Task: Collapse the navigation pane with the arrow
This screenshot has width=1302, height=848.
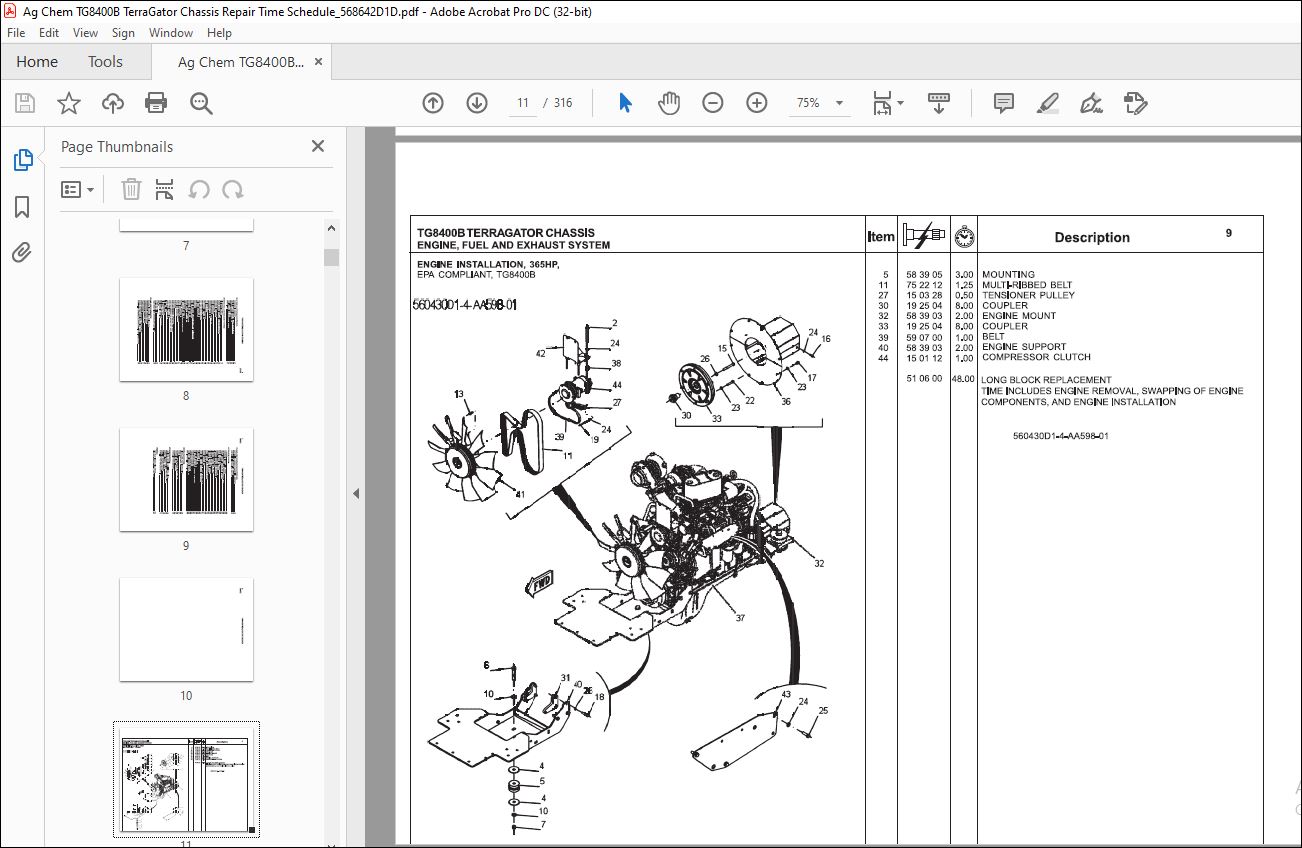Action: pos(354,493)
